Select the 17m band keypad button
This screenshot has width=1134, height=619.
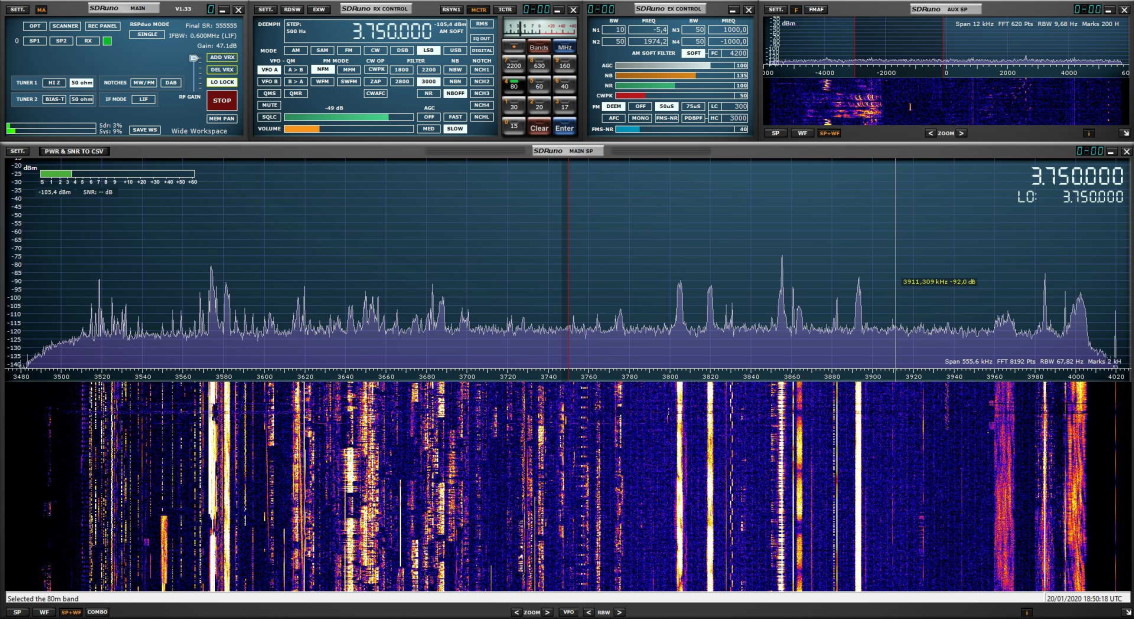[564, 106]
